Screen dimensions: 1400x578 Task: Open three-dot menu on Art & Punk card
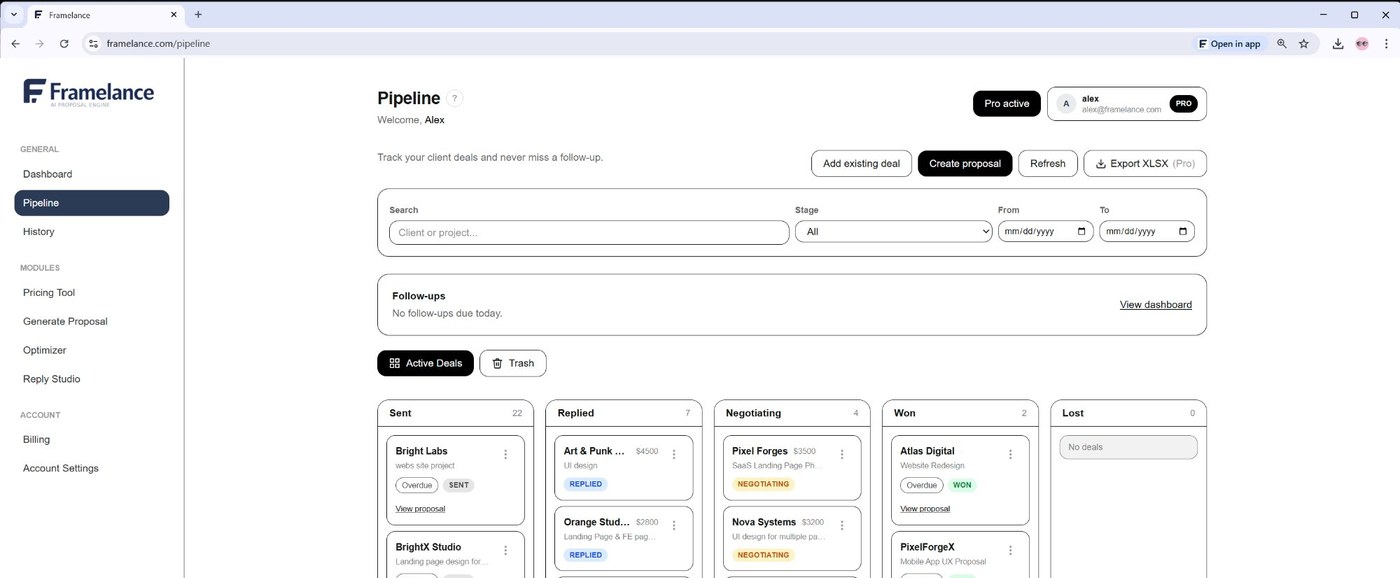click(x=673, y=454)
